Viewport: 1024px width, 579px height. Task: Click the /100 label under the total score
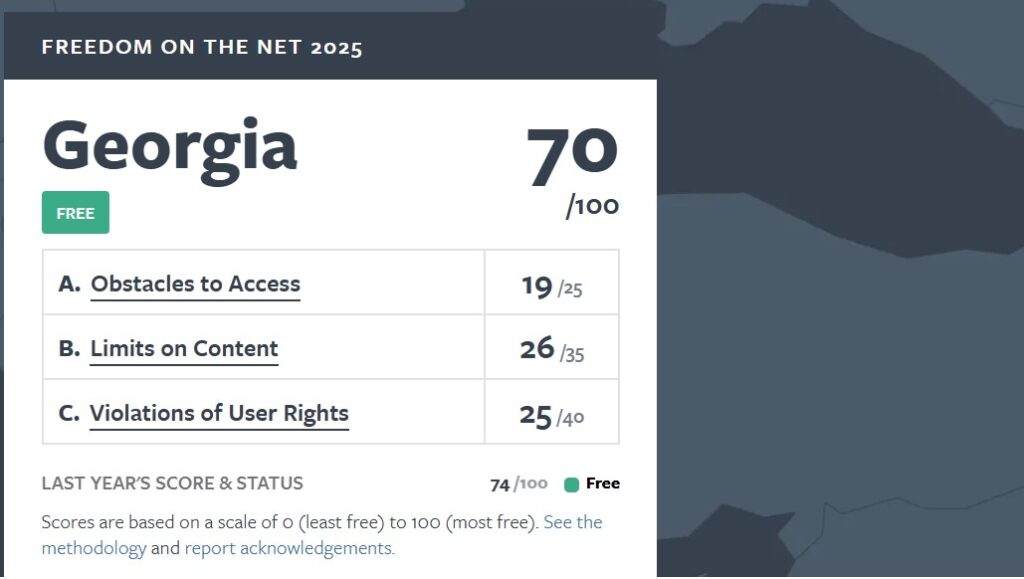point(592,207)
